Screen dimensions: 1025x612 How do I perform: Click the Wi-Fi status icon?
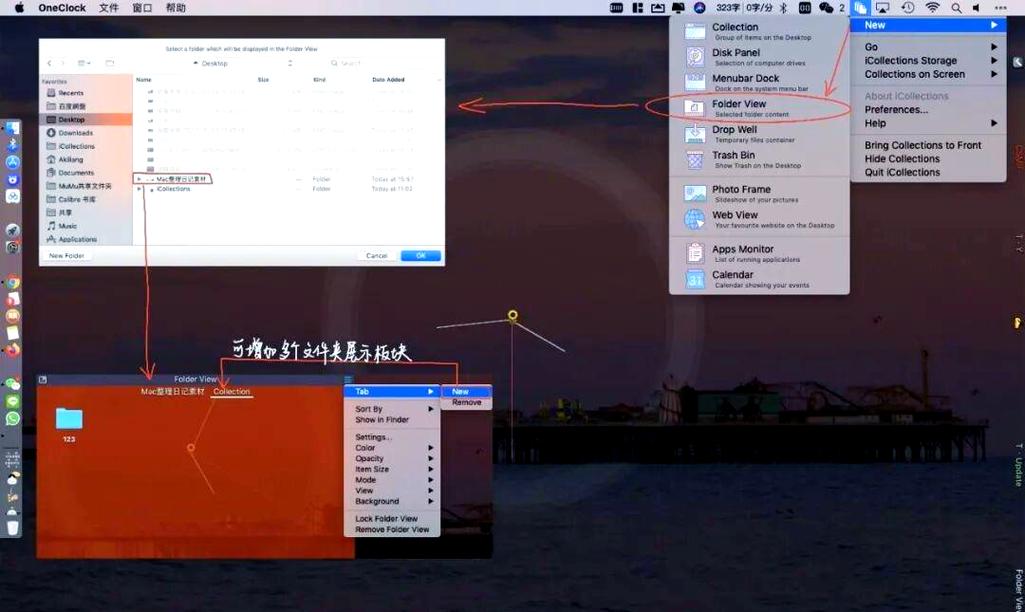(x=932, y=8)
